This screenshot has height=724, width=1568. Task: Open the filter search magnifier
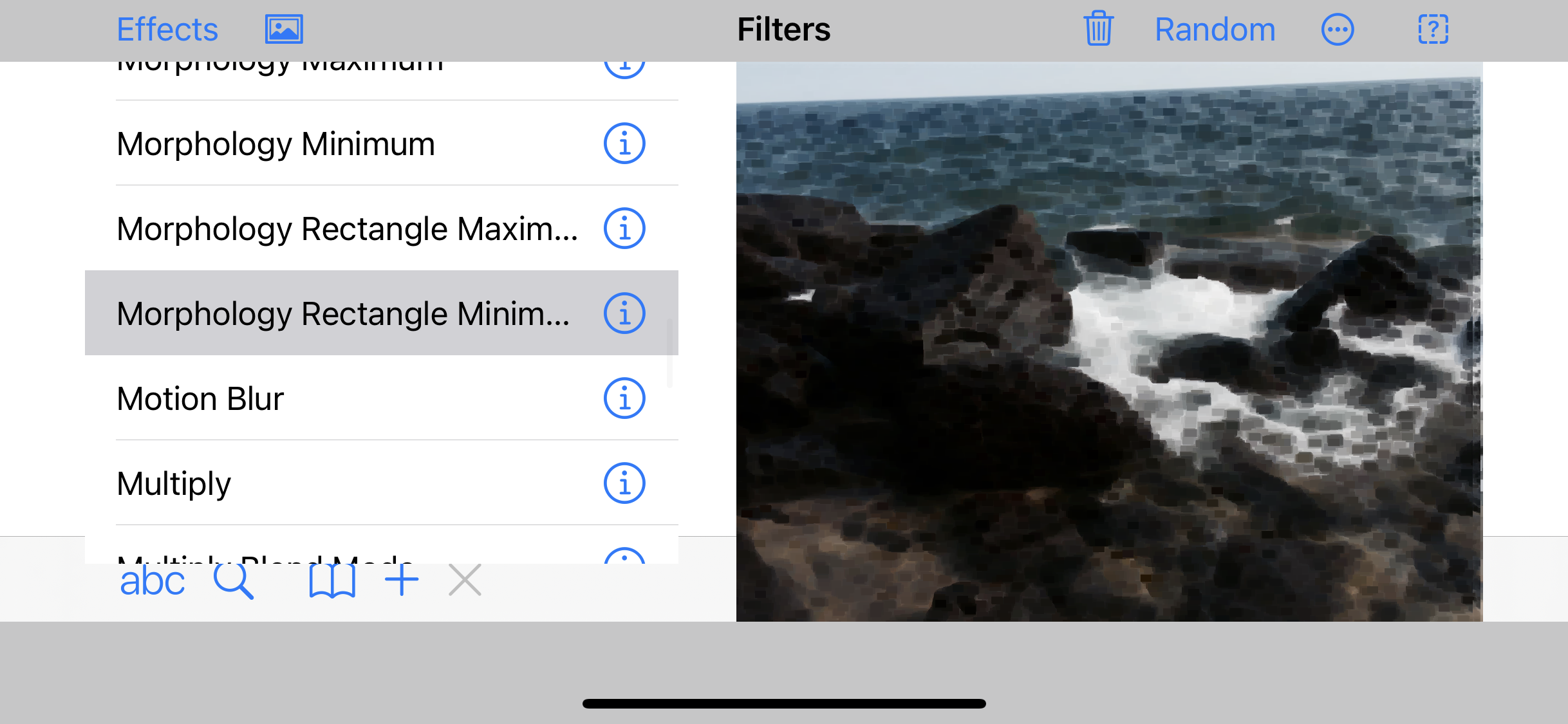[233, 581]
